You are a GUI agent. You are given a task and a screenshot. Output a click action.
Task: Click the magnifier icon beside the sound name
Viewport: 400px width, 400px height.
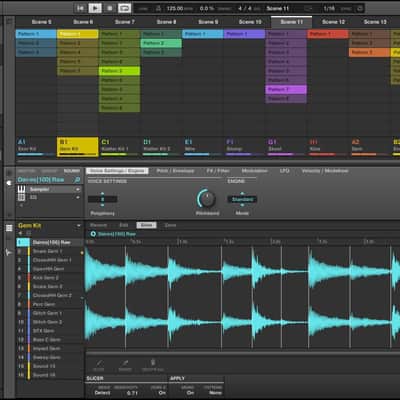click(x=77, y=180)
